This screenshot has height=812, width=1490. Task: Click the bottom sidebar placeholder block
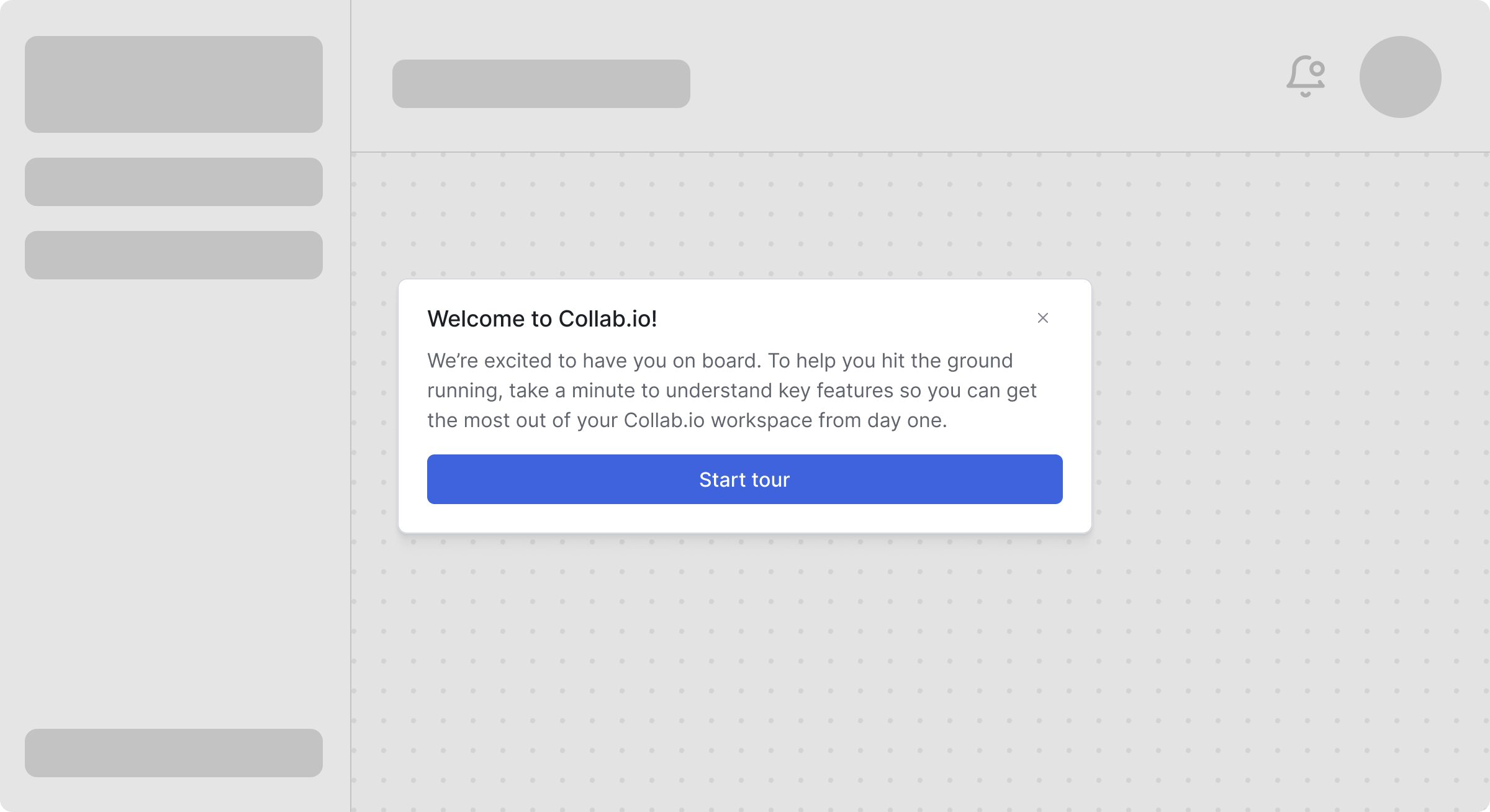pos(174,754)
